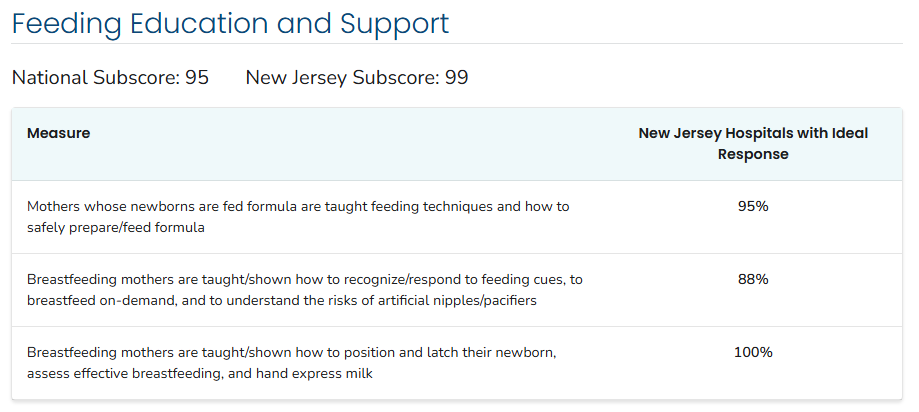Click the Feeding Education and Support heading
This screenshot has width=919, height=412.
230,24
